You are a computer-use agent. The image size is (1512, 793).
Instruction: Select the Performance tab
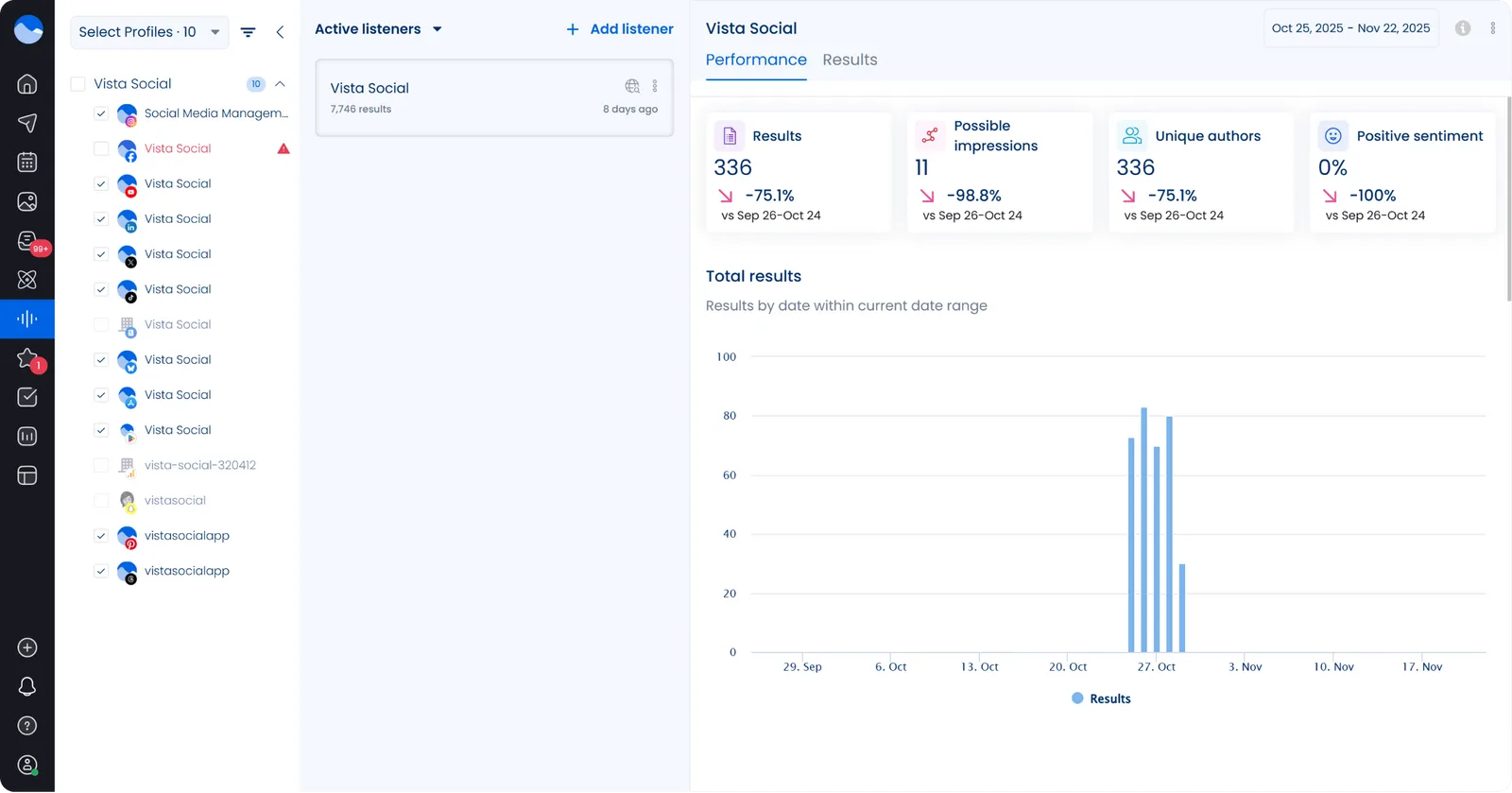coord(756,60)
